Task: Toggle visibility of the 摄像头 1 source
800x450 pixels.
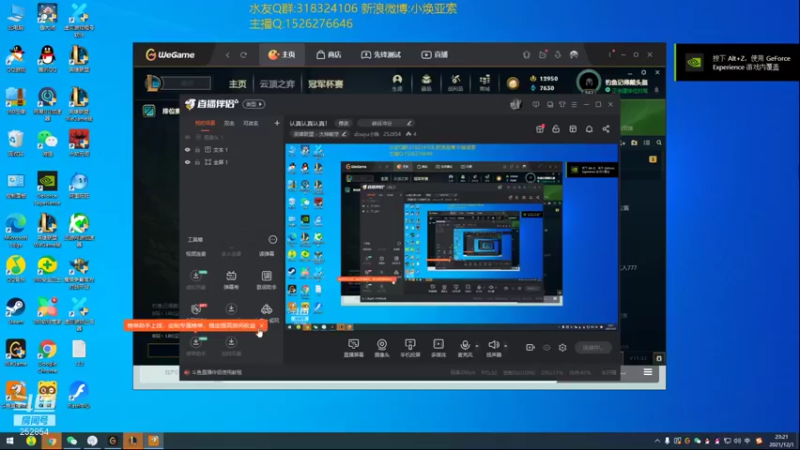Action: pos(187,137)
